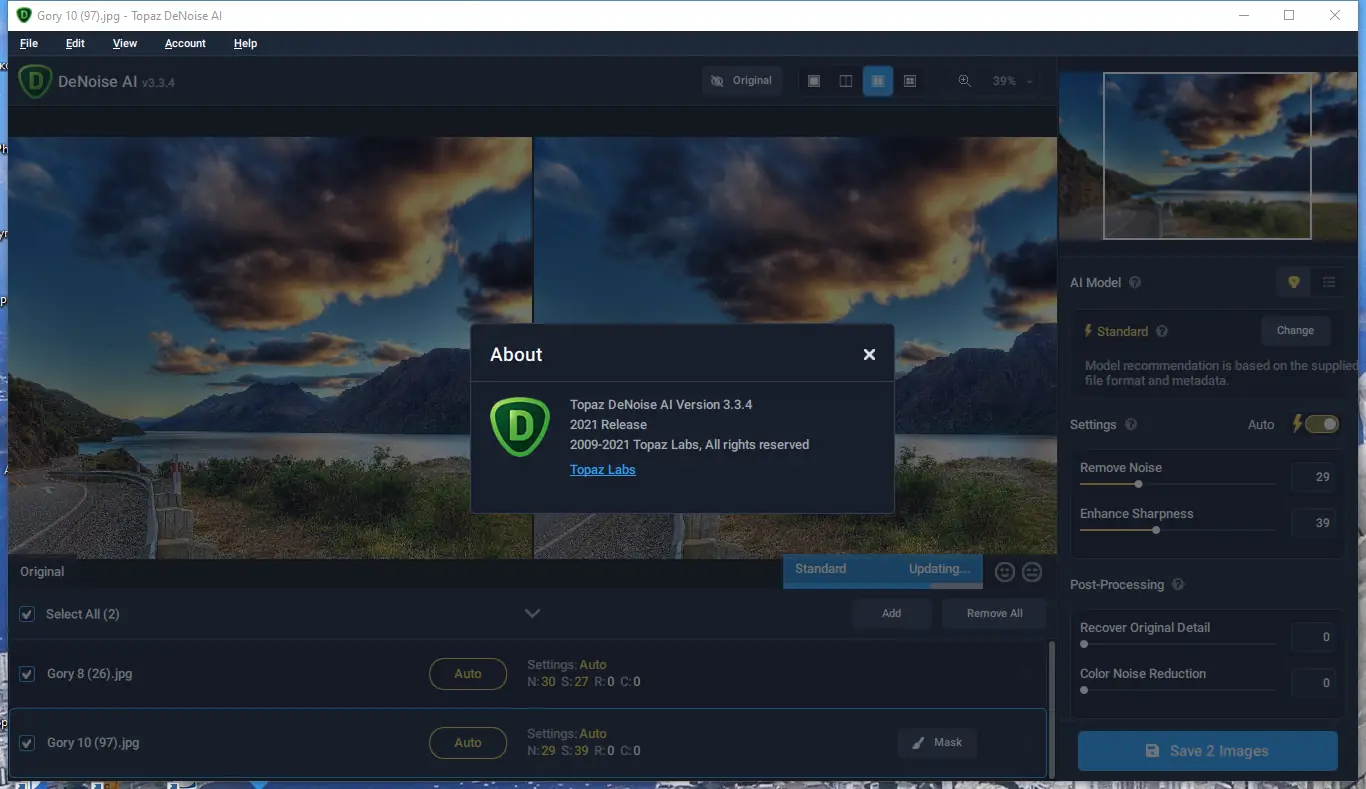
Task: Click the zoom magnifier icon
Action: 964,81
